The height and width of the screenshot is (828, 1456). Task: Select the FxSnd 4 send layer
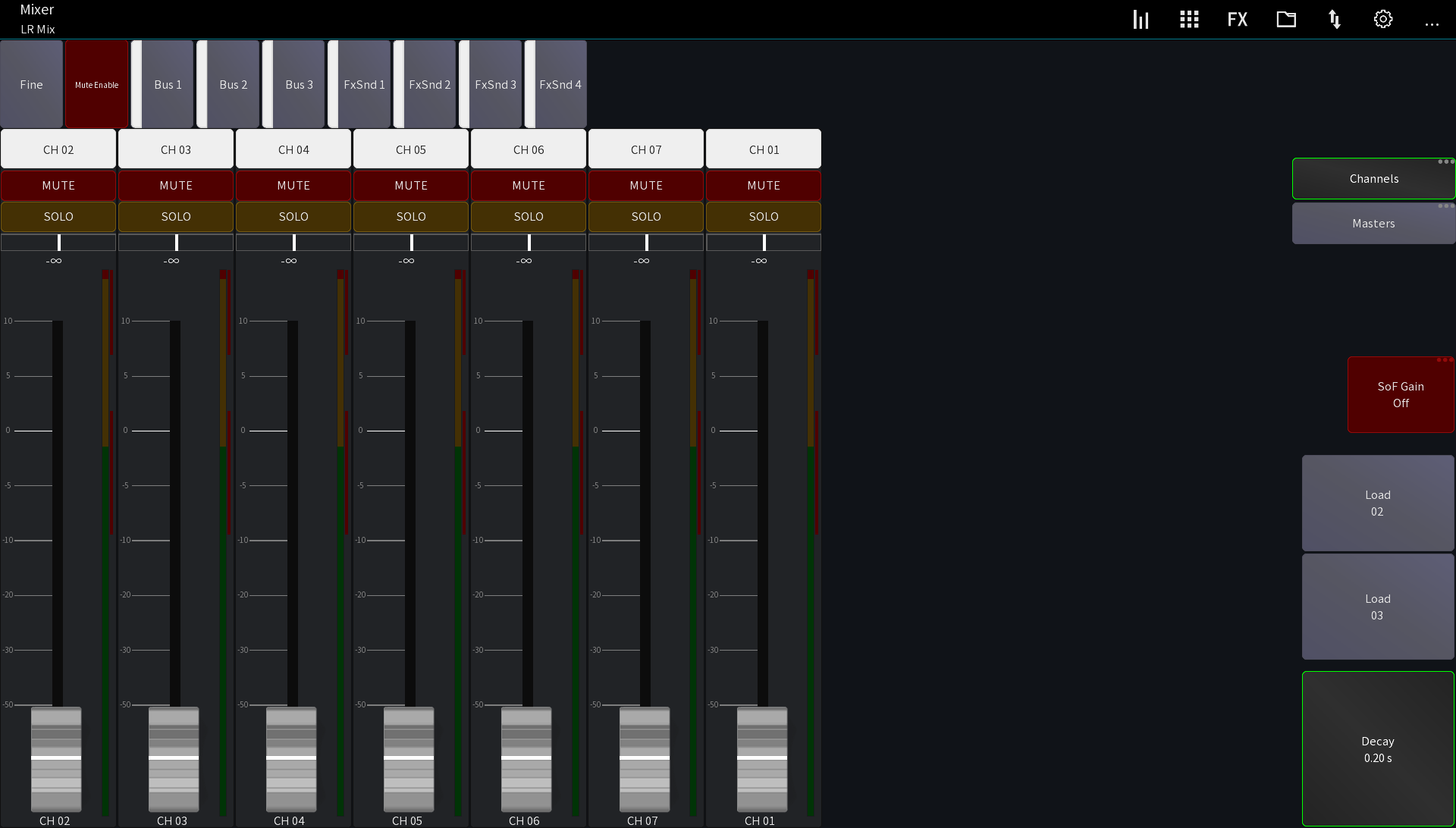click(559, 84)
